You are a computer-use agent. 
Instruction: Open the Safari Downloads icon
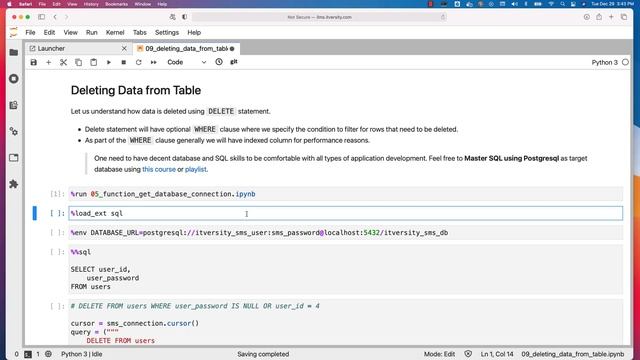coord(587,17)
